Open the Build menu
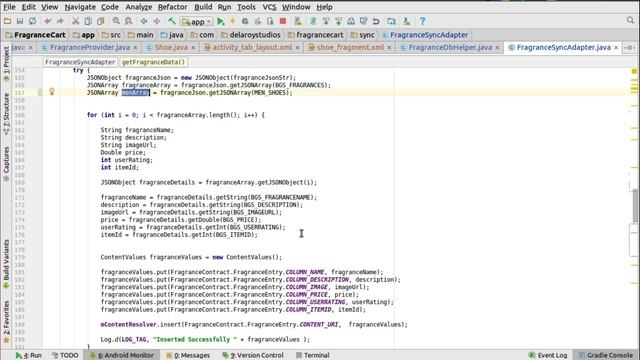640x360 pixels. pyautogui.click(x=203, y=7)
